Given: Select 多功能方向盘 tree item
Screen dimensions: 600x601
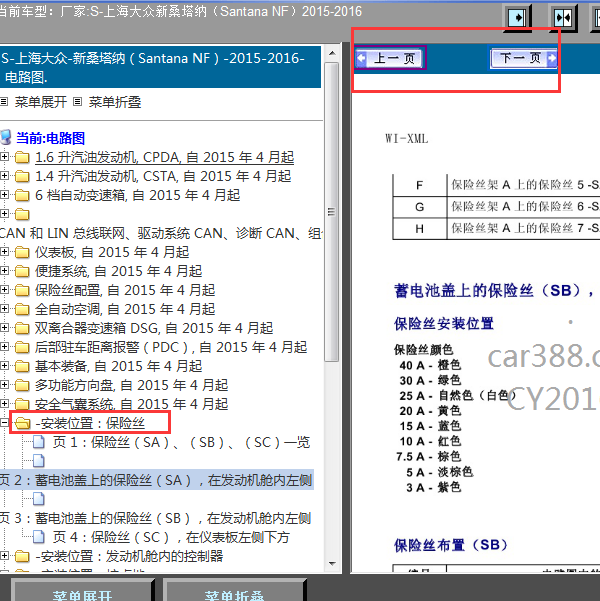Looking at the screenshot, I should point(132,385).
